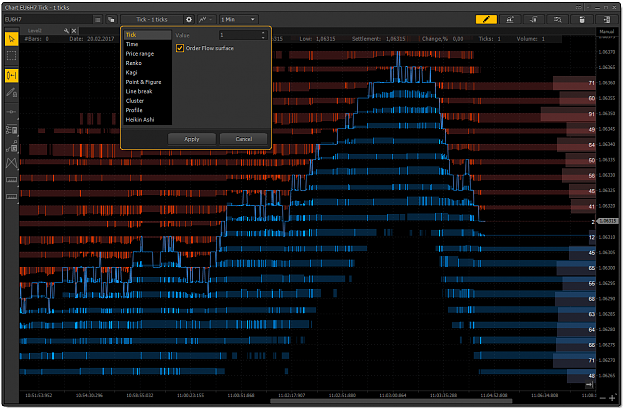Screen dimensions: 625x410
Task: Select the arrow pointer tool
Action: [x=12, y=39]
